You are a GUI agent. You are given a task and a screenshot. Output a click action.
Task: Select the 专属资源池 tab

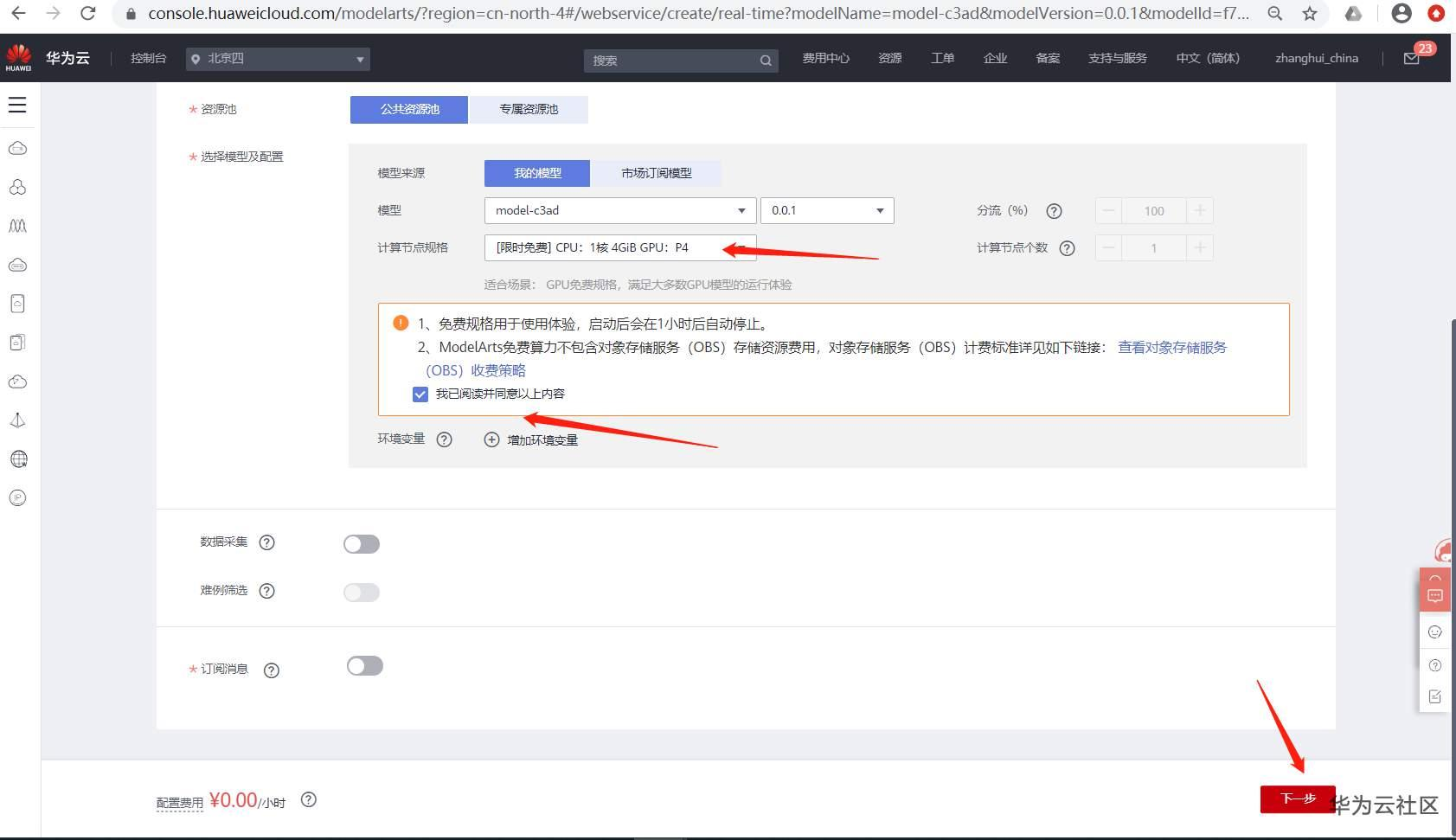click(x=529, y=109)
